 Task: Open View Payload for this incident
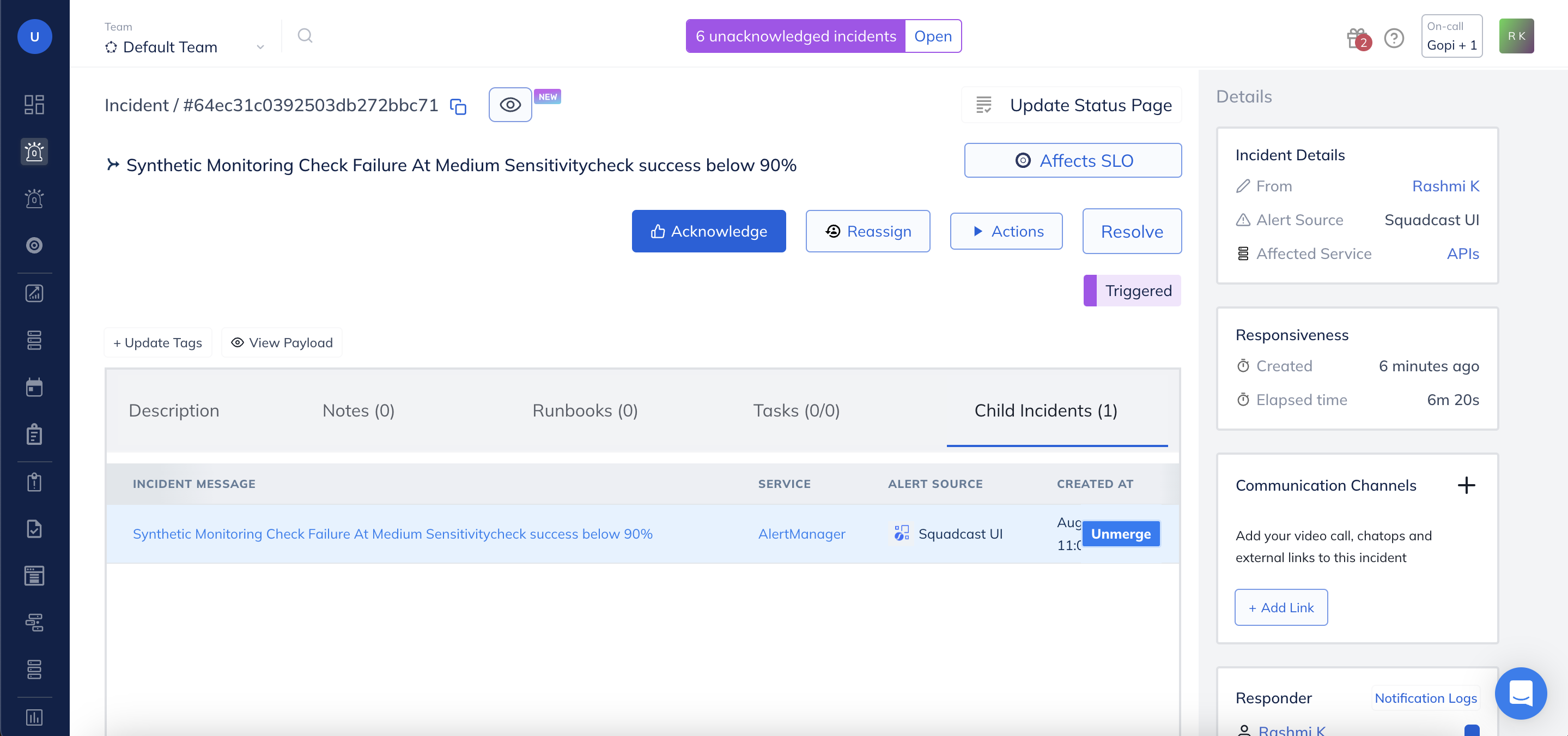[281, 342]
